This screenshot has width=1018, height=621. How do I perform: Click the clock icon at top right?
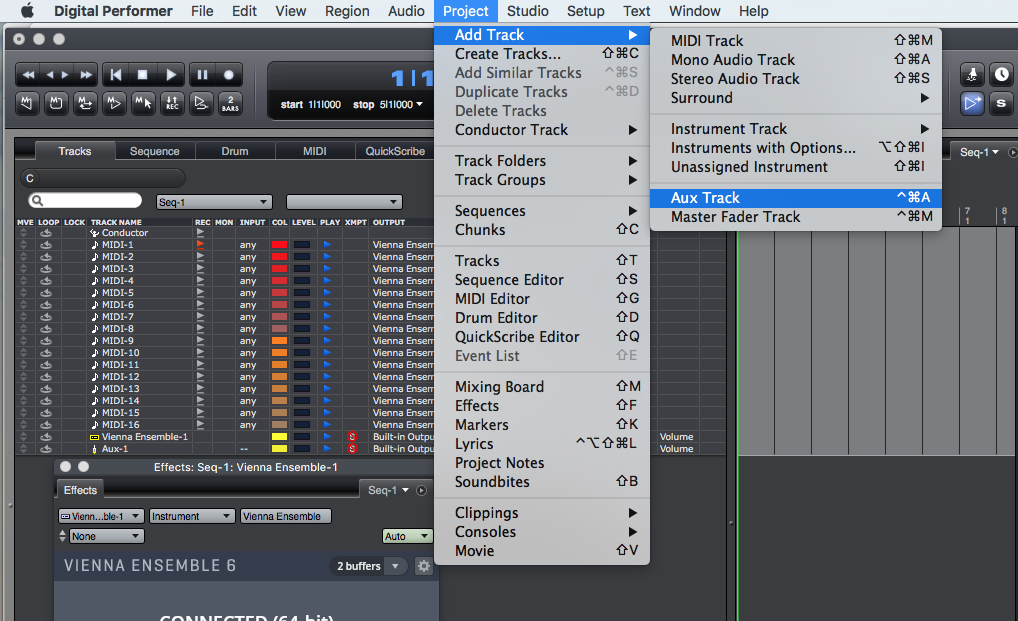pyautogui.click(x=1001, y=75)
